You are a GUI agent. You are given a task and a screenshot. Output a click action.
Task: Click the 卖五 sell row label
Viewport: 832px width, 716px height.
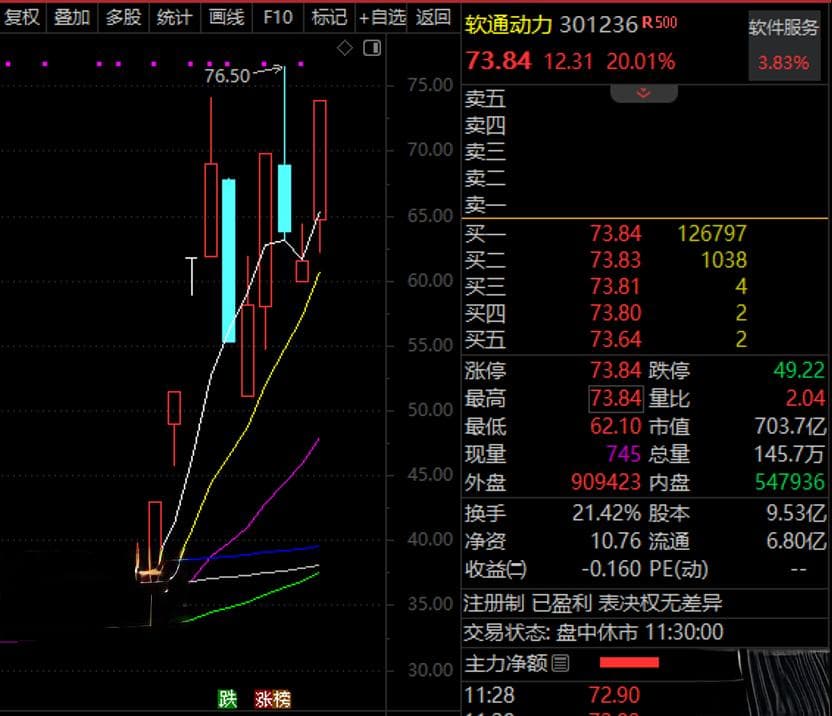(x=486, y=99)
